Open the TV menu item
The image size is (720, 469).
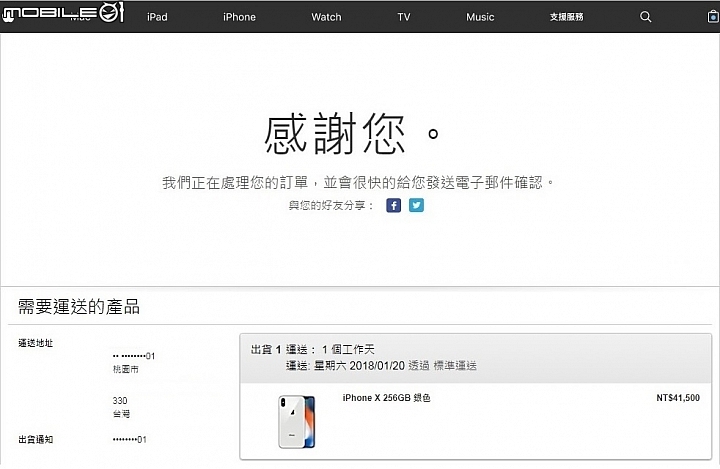point(404,17)
